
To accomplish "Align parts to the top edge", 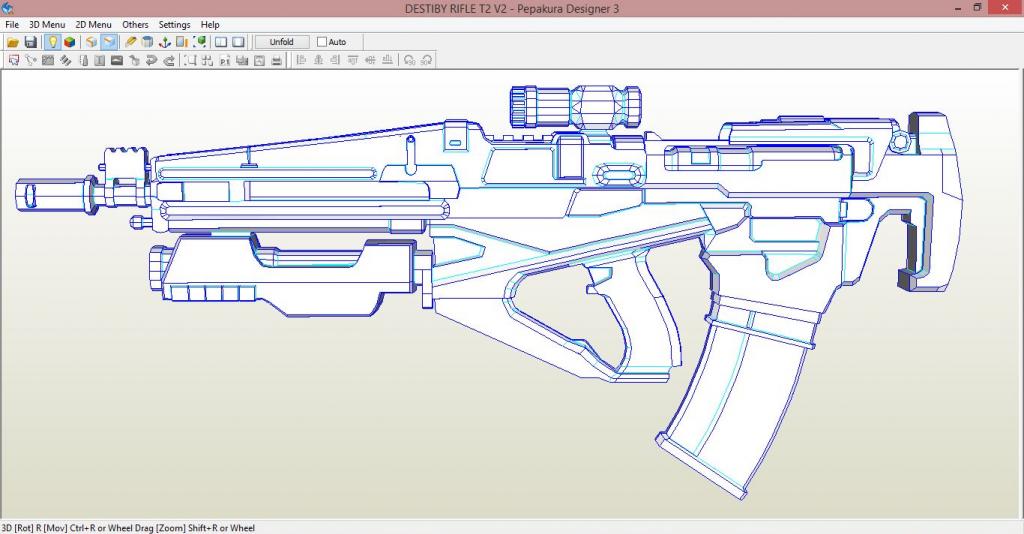I will 353,60.
